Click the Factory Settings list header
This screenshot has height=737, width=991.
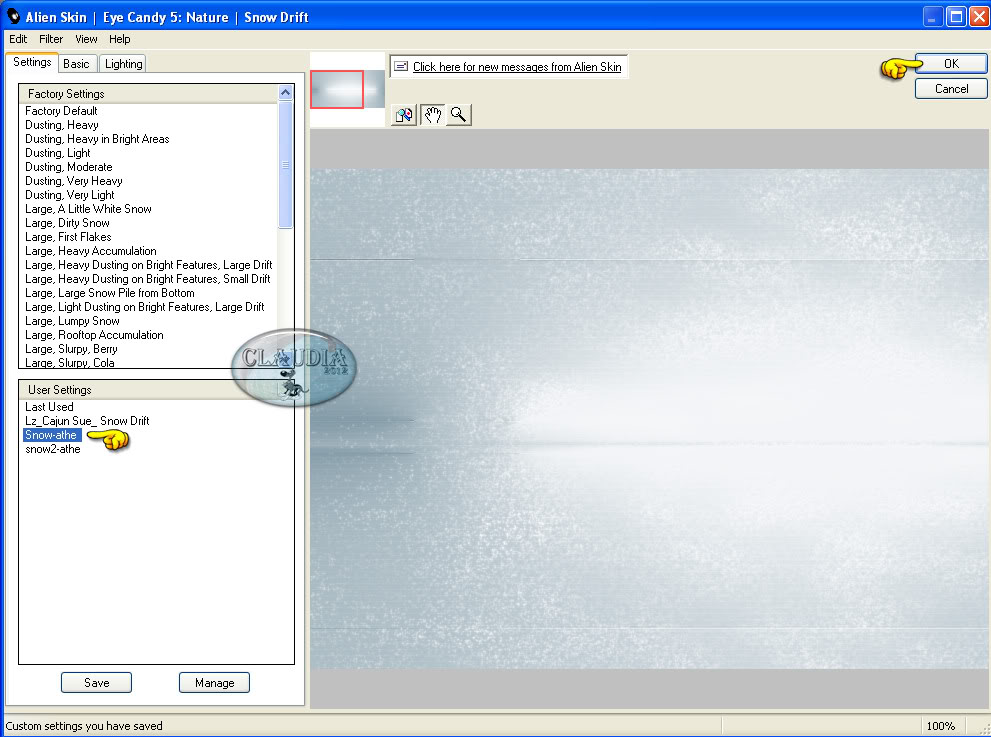(149, 94)
